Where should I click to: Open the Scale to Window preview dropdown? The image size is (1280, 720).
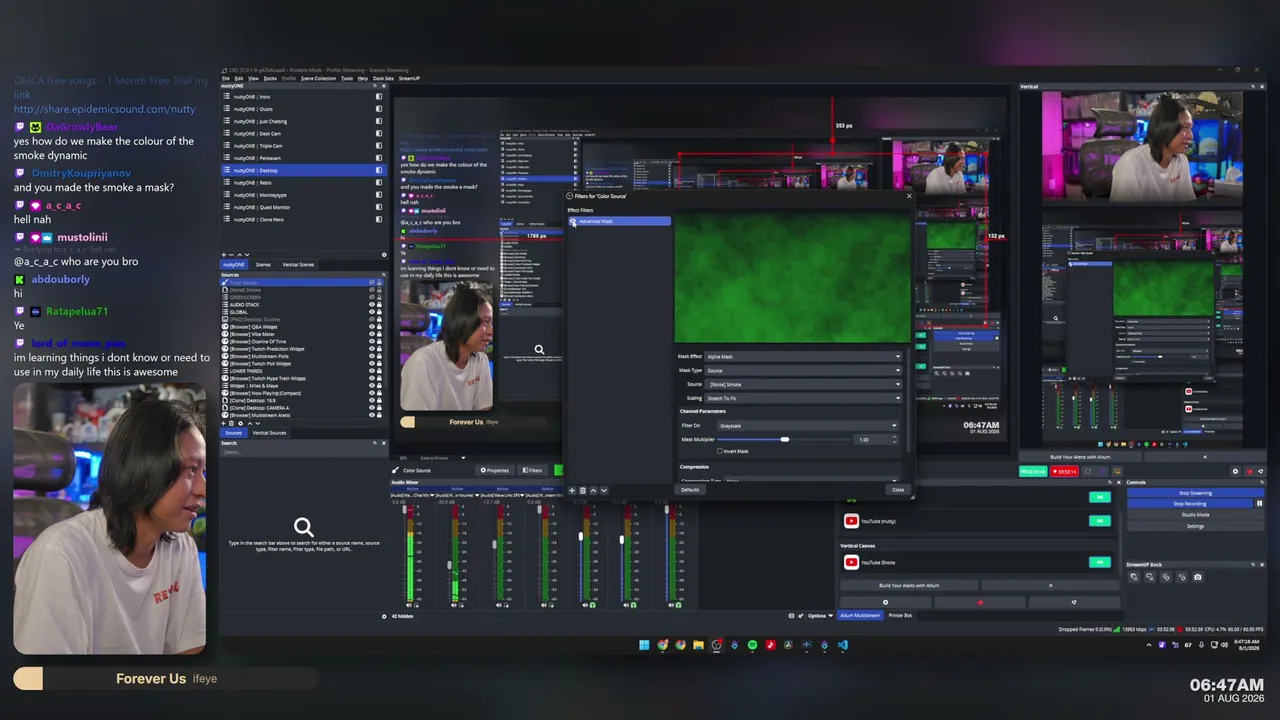pyautogui.click(x=441, y=458)
